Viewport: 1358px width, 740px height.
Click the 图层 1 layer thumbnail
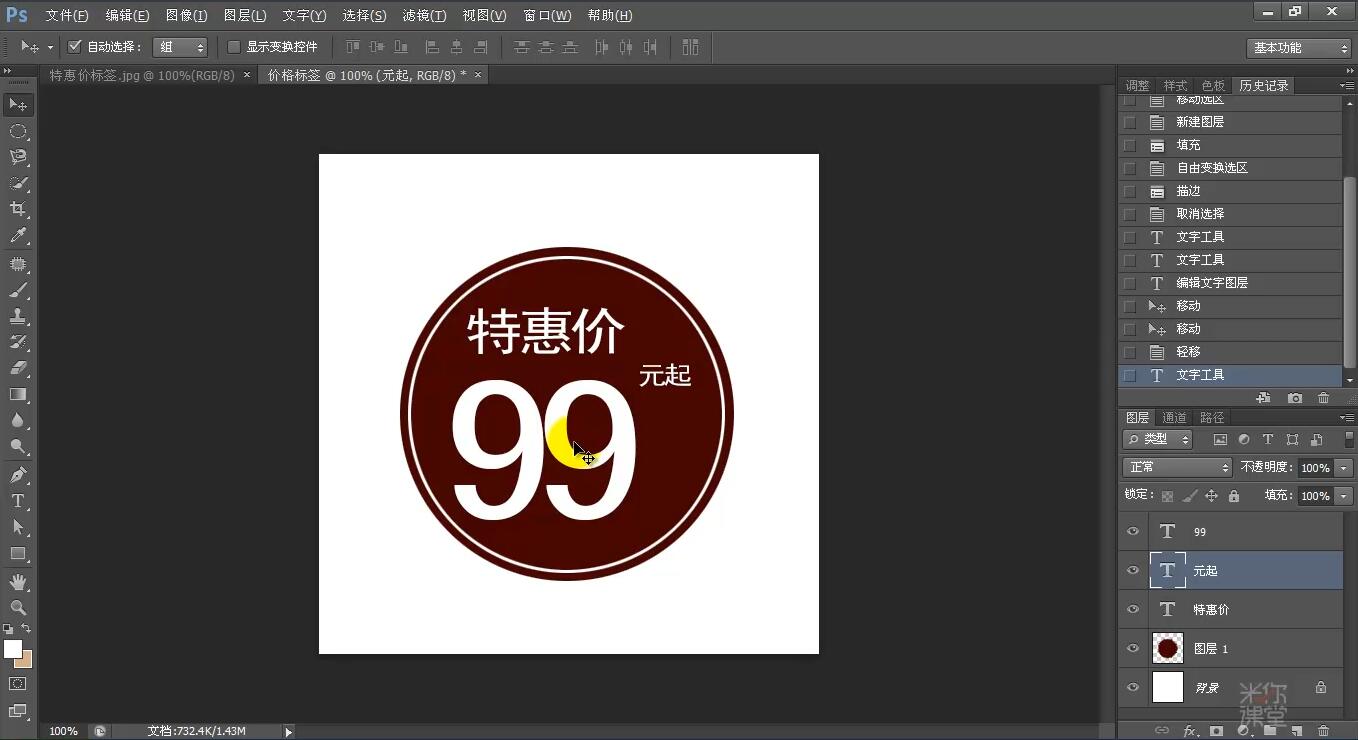pyautogui.click(x=1168, y=647)
